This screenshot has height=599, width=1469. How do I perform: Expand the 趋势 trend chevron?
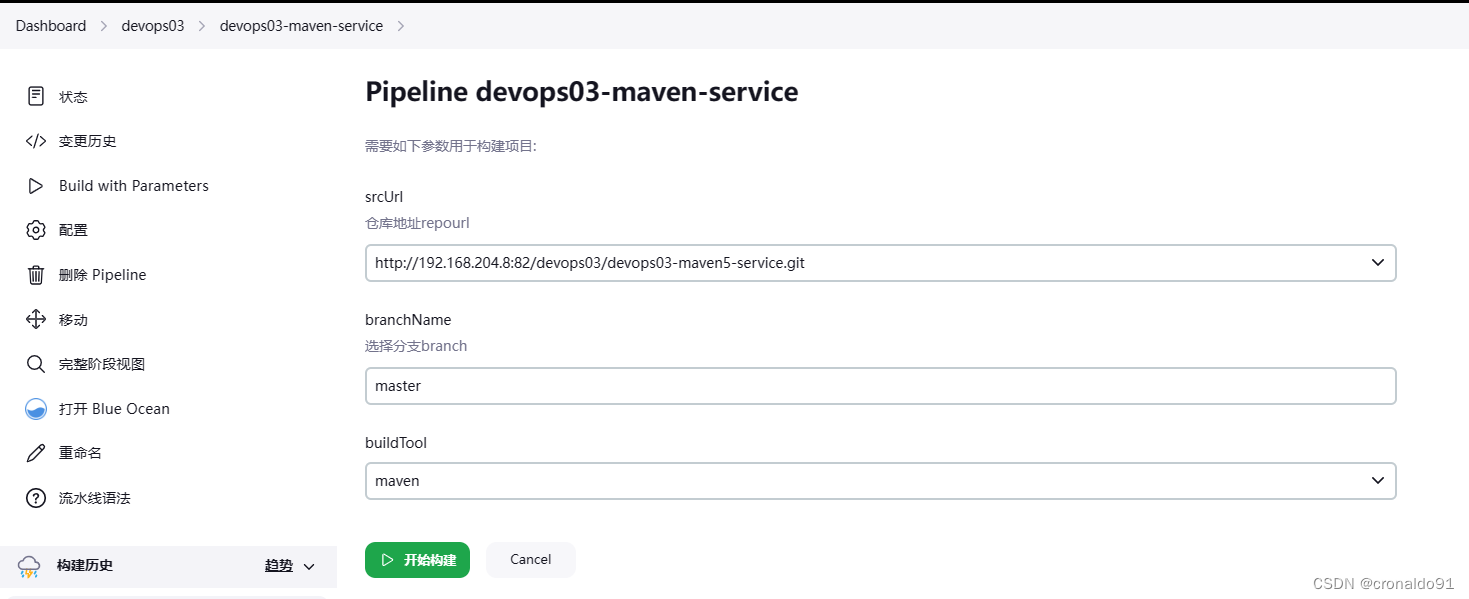pos(309,567)
